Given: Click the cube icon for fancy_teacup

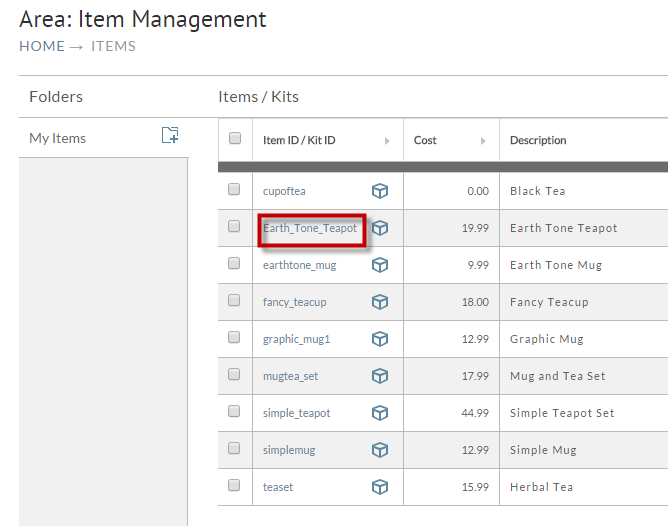Looking at the screenshot, I should point(380,302).
